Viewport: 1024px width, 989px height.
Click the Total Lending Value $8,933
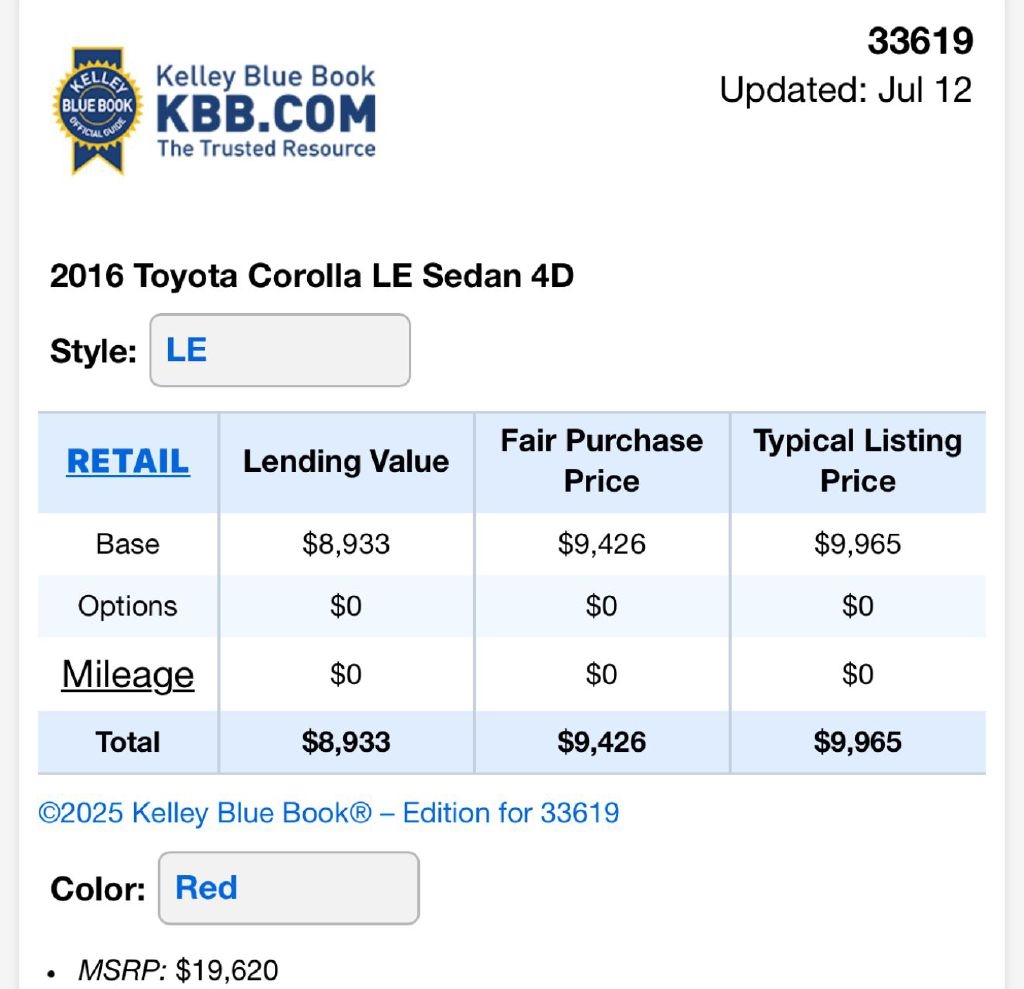point(346,742)
